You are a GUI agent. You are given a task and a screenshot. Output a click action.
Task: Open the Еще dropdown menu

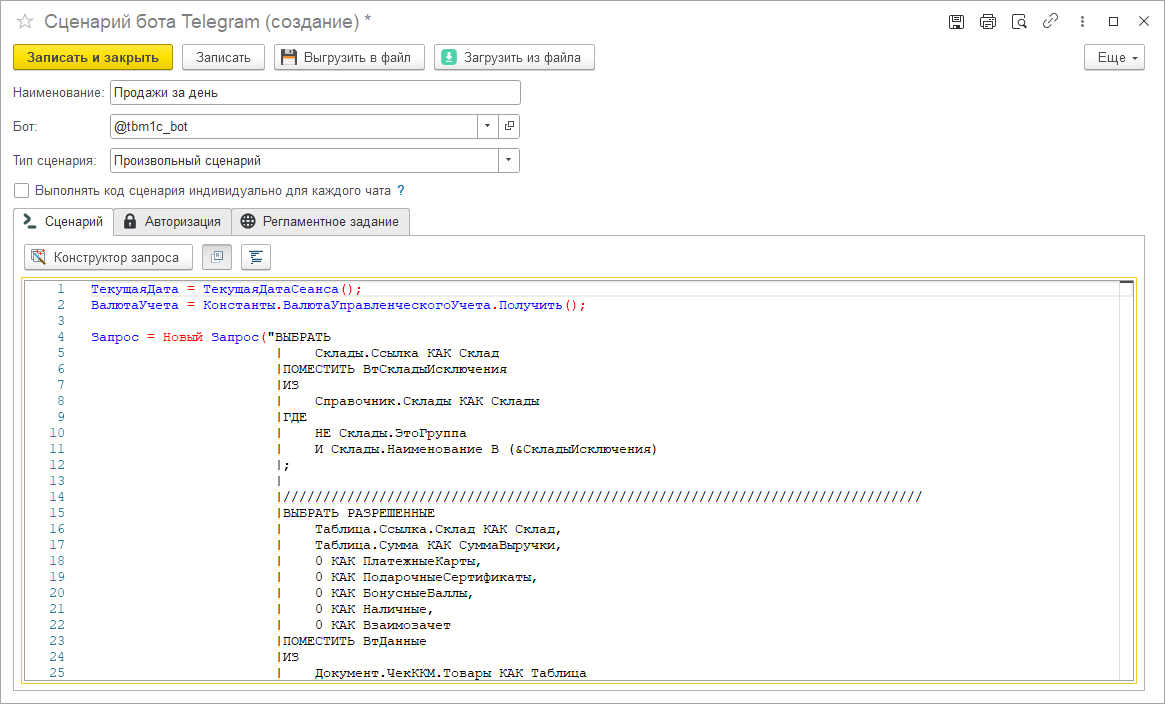click(1114, 57)
